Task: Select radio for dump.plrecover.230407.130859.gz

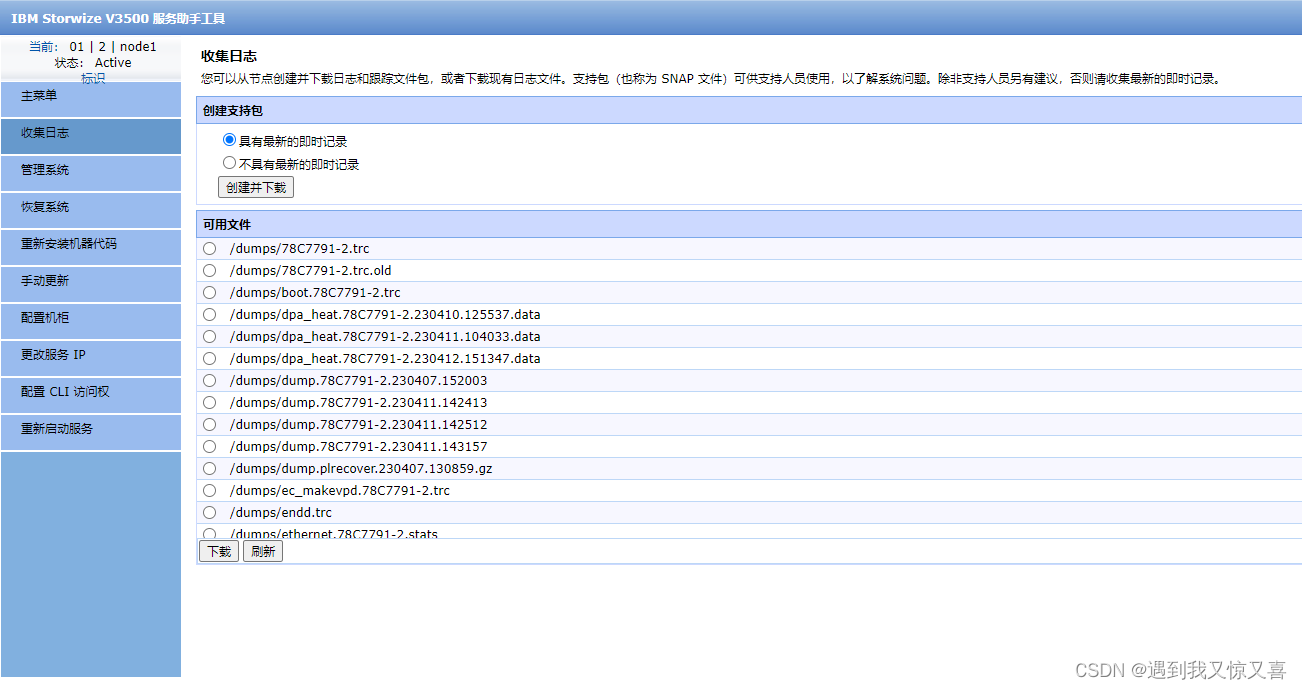Action: click(x=209, y=468)
